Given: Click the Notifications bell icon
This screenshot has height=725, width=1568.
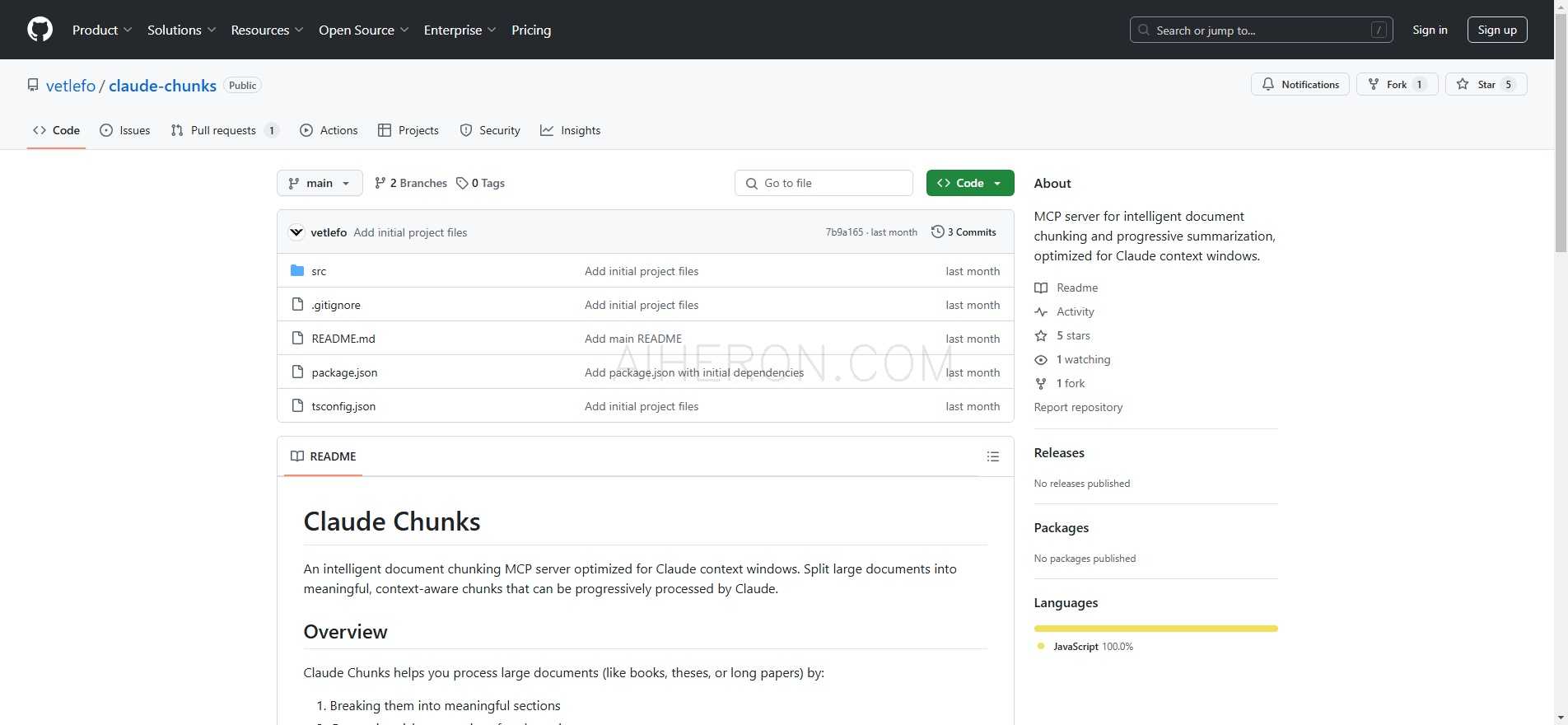Looking at the screenshot, I should coord(1268,84).
